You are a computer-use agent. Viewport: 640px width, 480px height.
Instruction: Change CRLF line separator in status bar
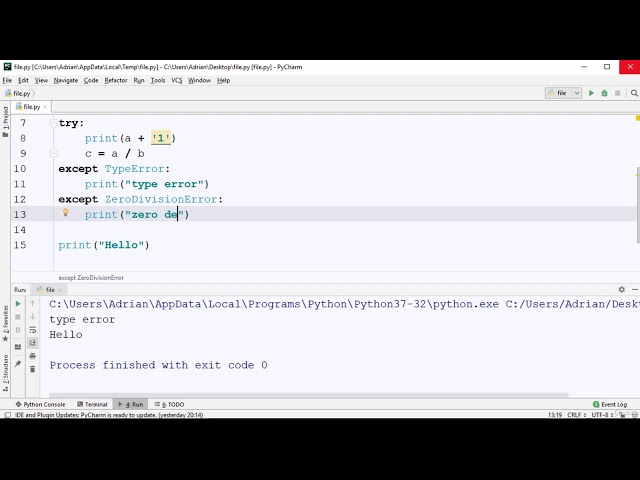[x=576, y=415]
